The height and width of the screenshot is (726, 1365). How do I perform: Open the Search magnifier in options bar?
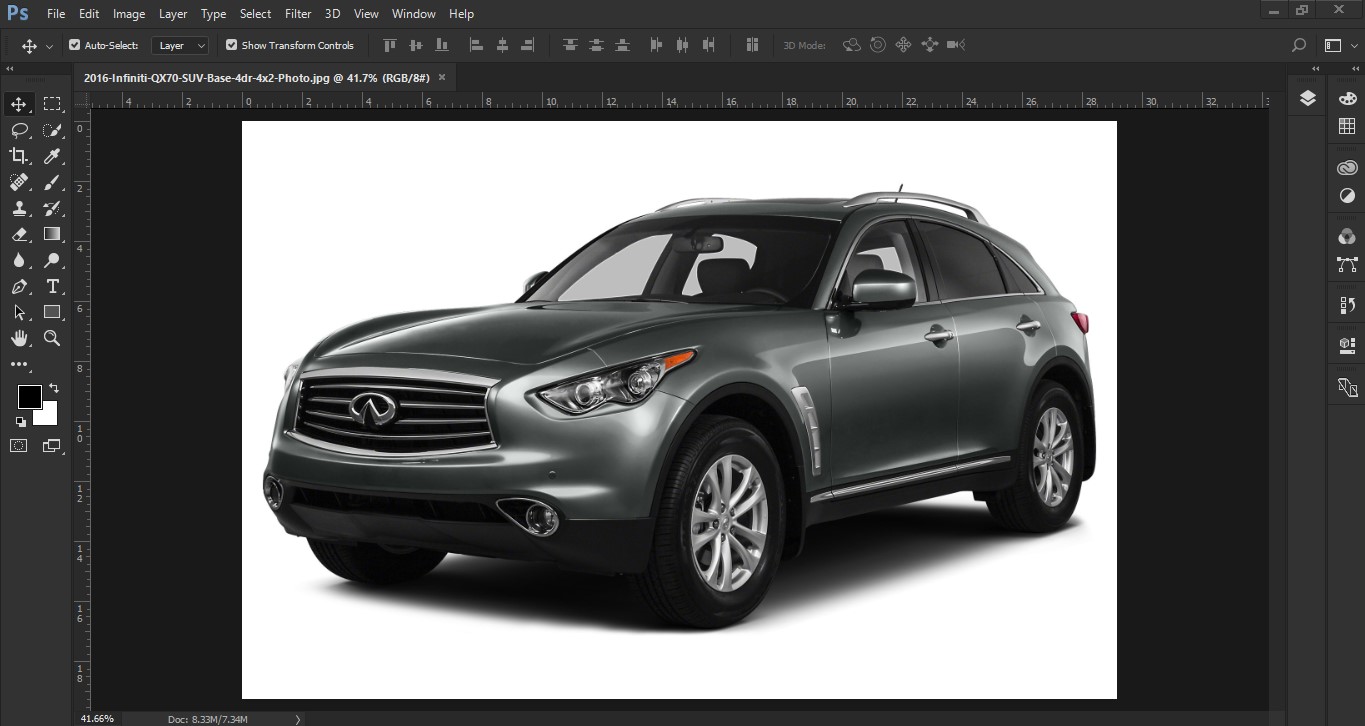(x=1299, y=45)
